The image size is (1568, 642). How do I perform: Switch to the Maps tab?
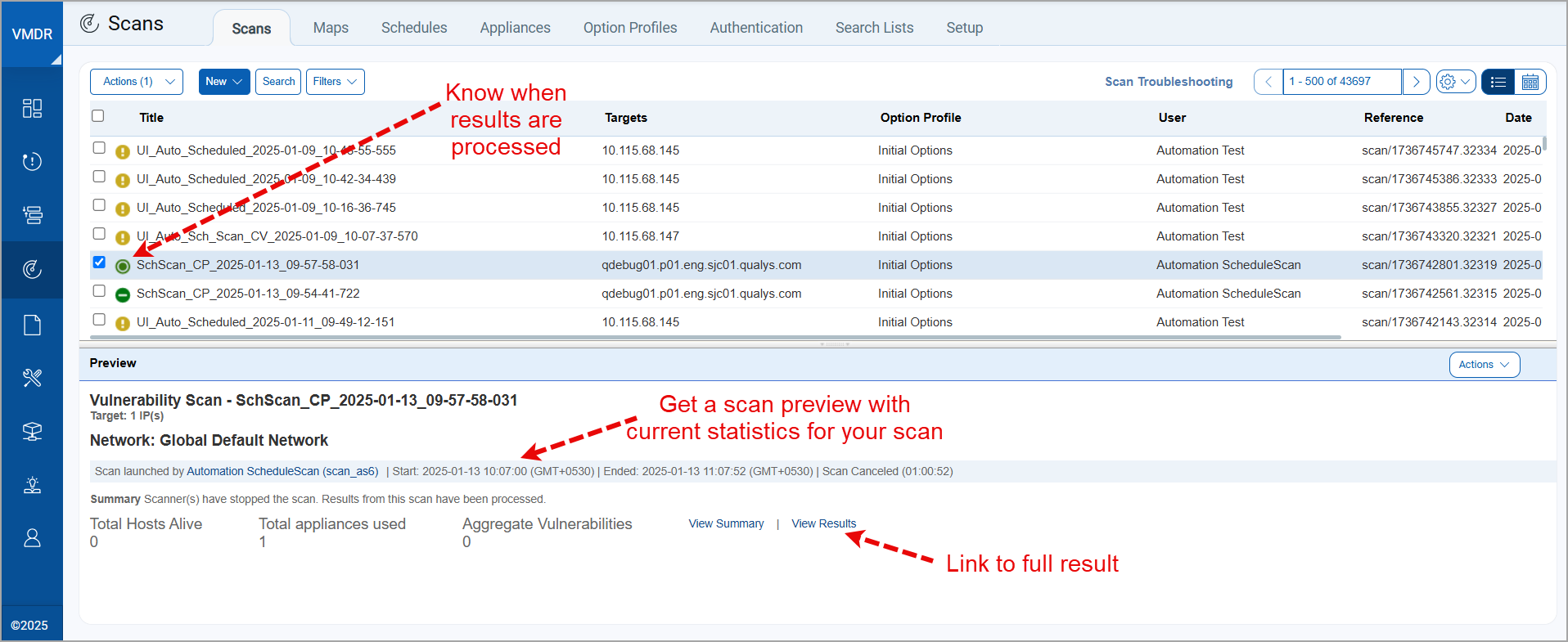(331, 28)
